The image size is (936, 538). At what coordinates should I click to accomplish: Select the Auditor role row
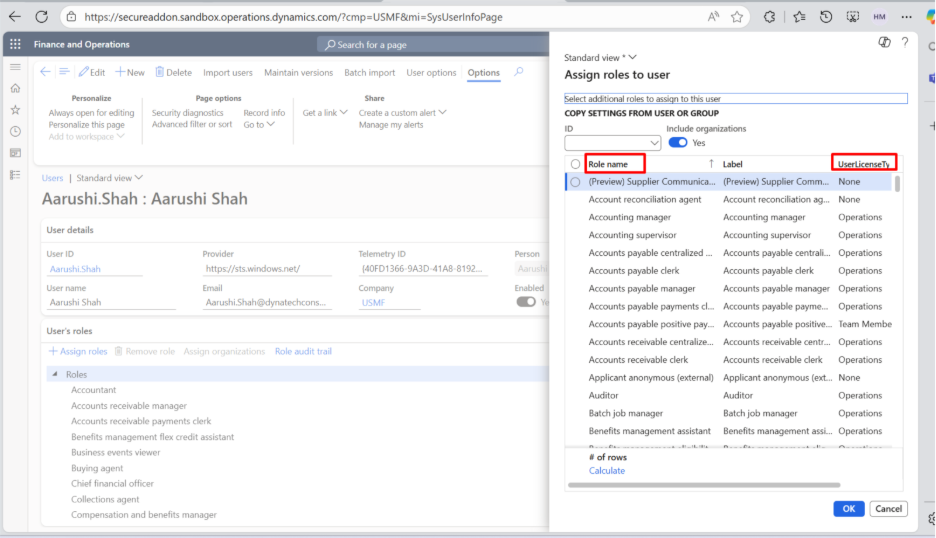[x=728, y=395]
